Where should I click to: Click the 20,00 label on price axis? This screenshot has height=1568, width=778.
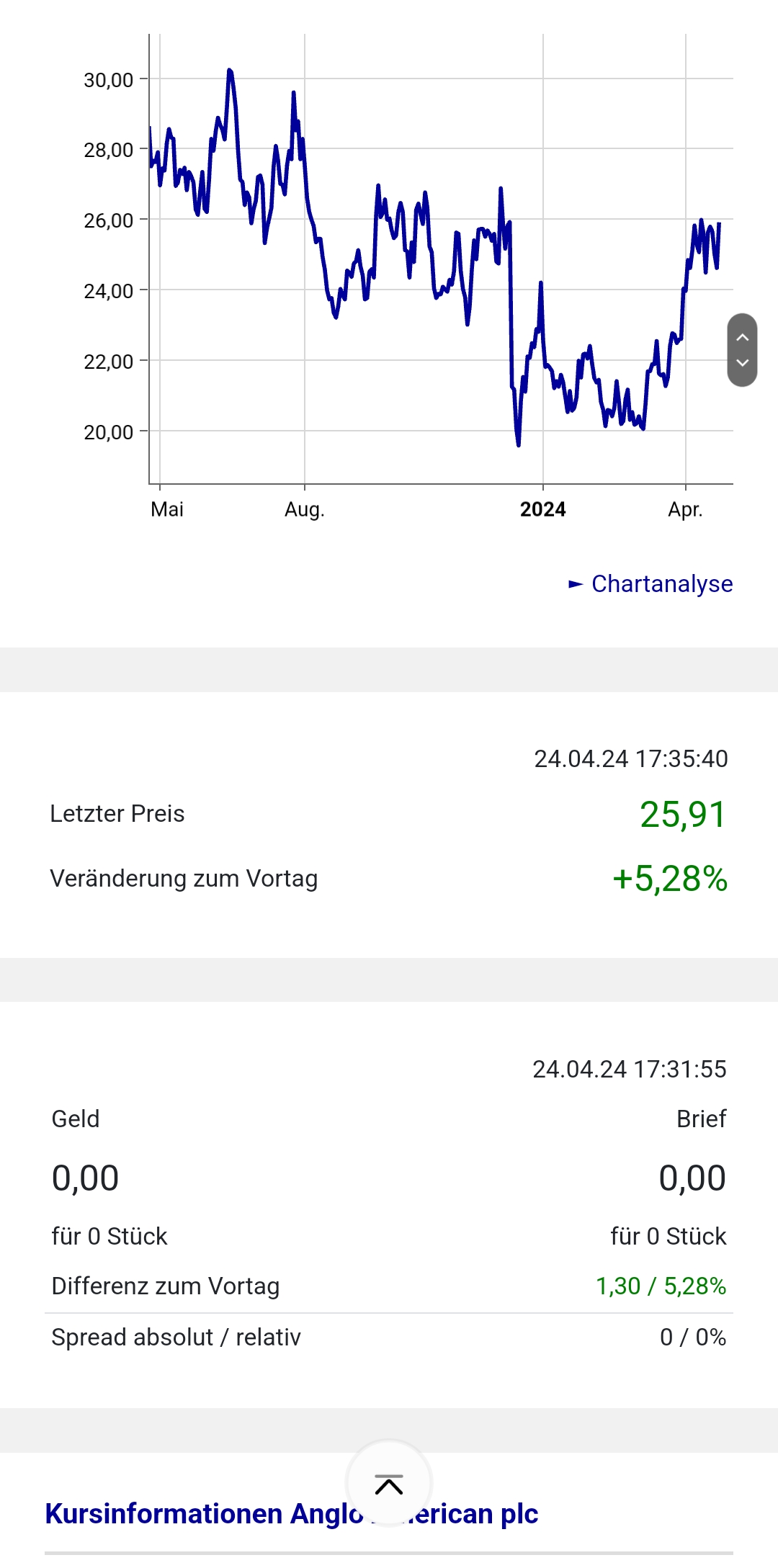pos(109,432)
